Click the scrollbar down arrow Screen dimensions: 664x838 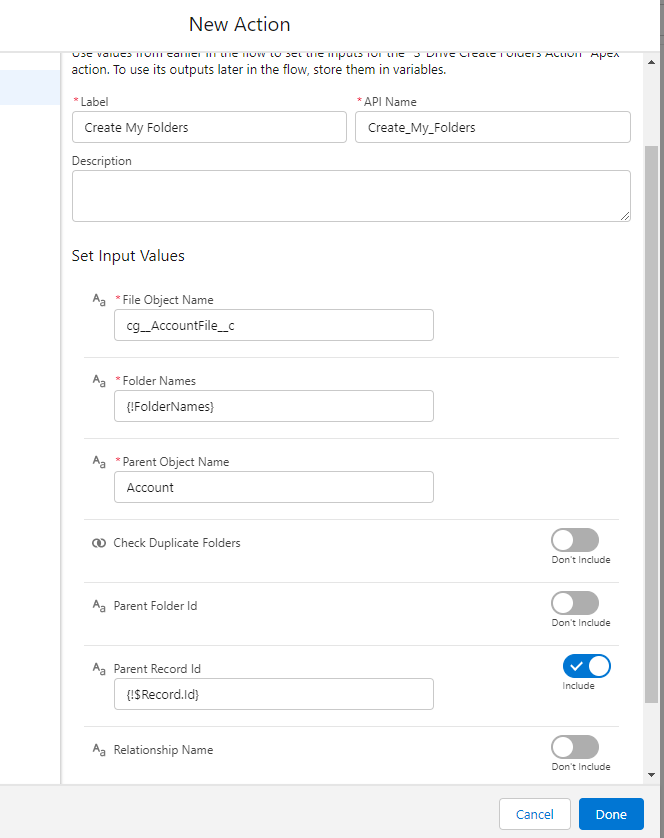point(652,774)
